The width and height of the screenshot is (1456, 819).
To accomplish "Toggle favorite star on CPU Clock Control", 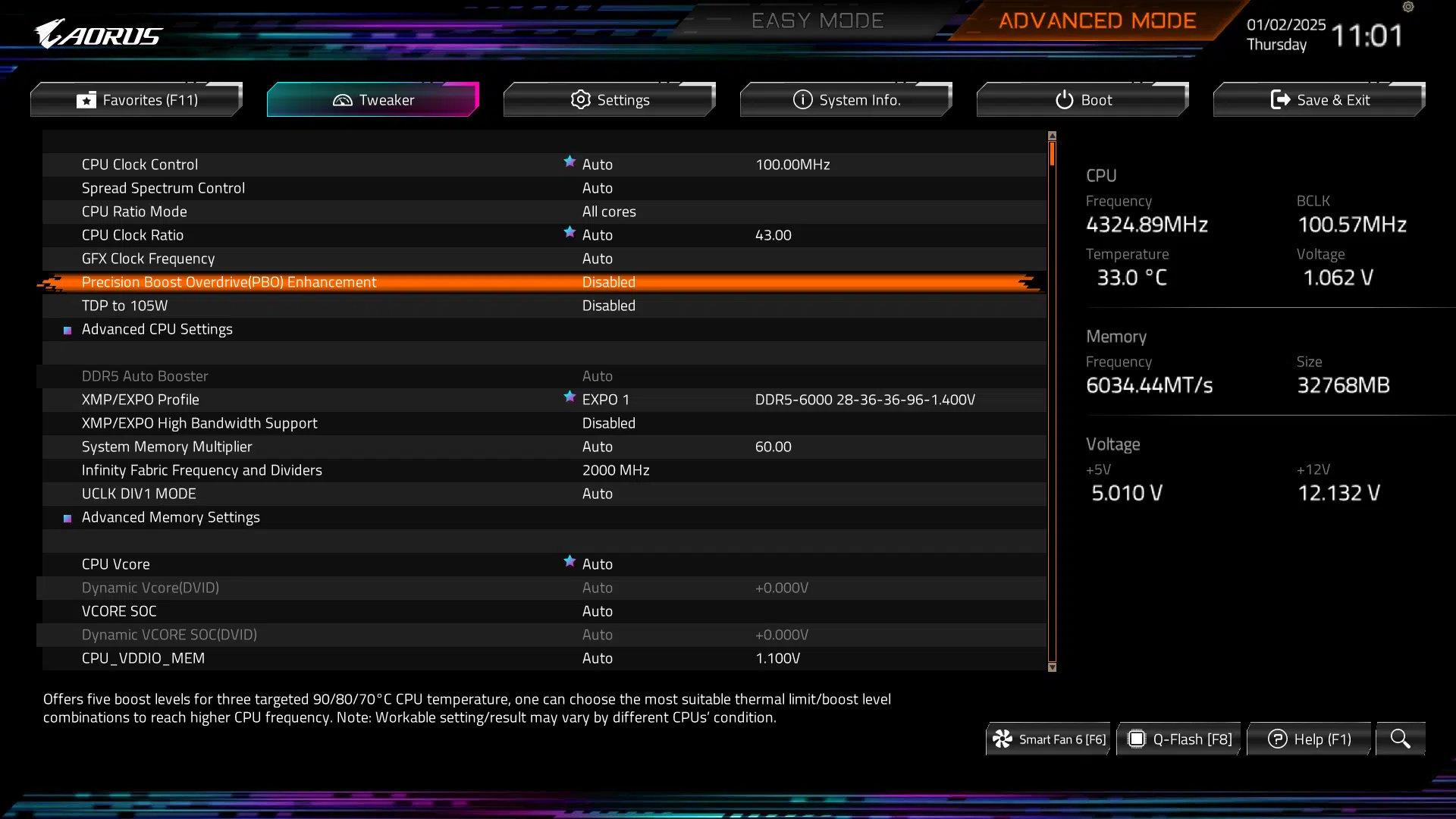I will coord(570,162).
